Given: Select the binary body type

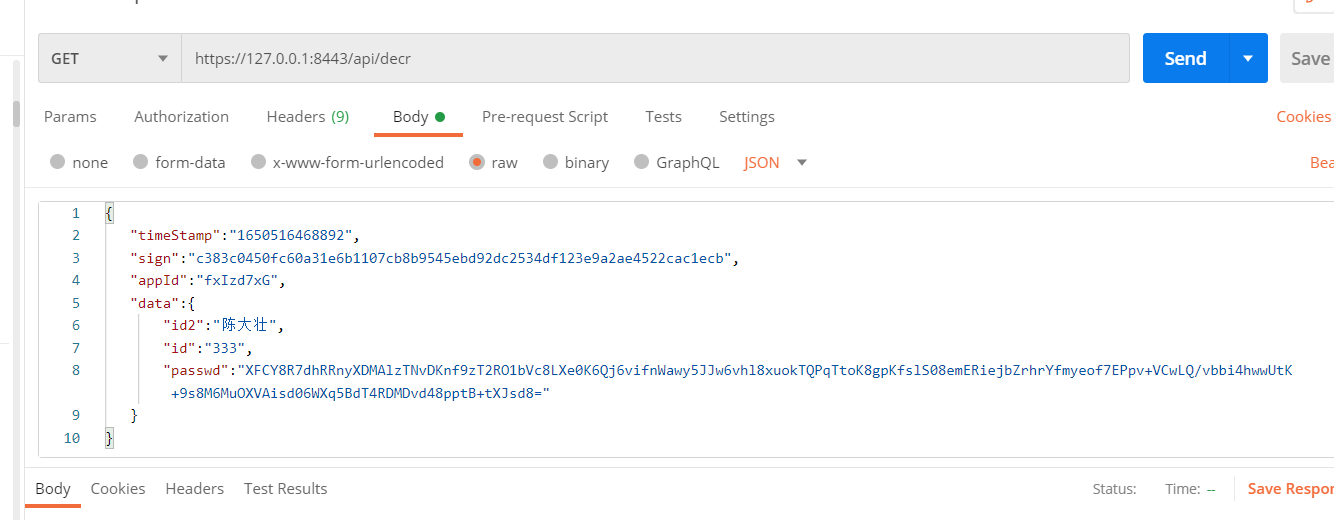Looking at the screenshot, I should click(x=575, y=162).
